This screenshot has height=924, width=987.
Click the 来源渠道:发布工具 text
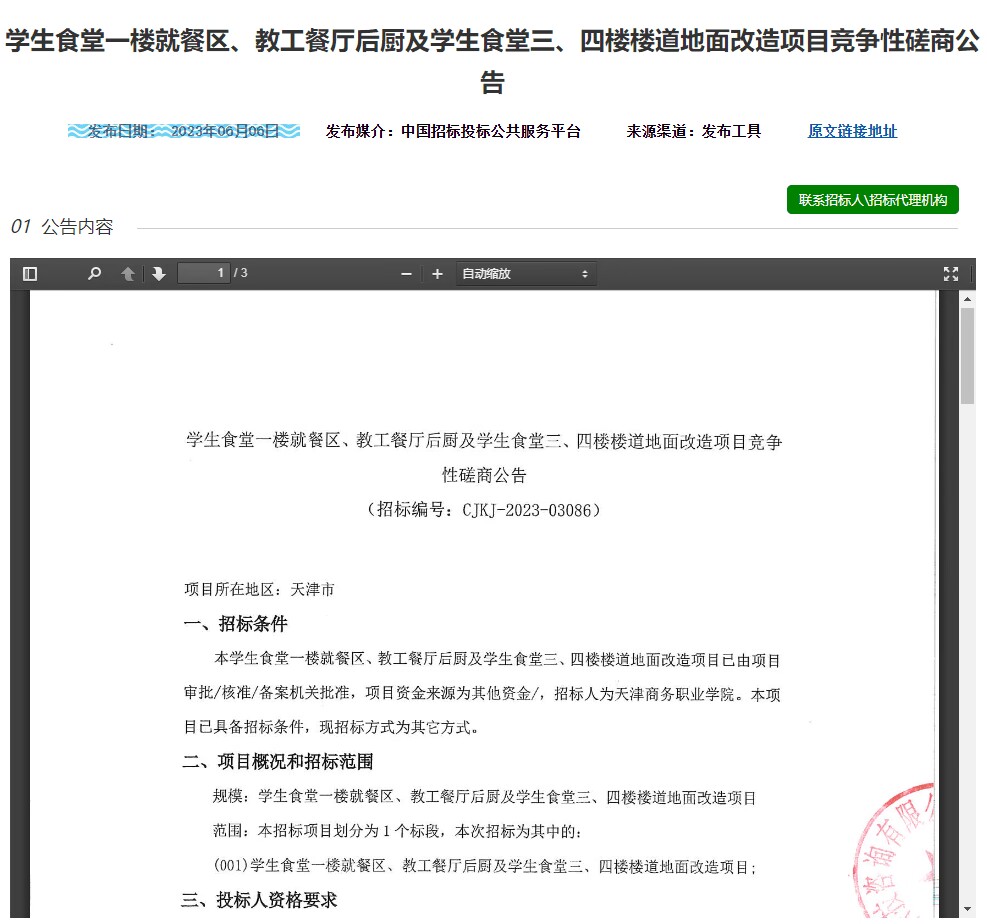click(x=693, y=131)
